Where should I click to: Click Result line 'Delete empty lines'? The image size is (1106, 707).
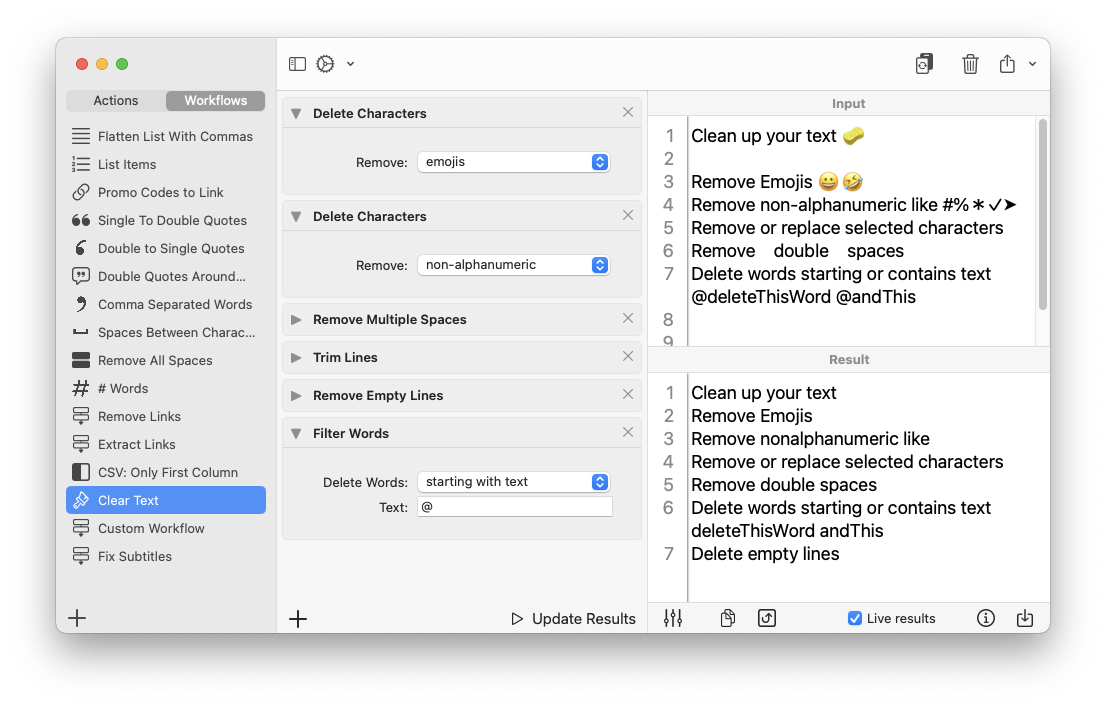pos(765,554)
